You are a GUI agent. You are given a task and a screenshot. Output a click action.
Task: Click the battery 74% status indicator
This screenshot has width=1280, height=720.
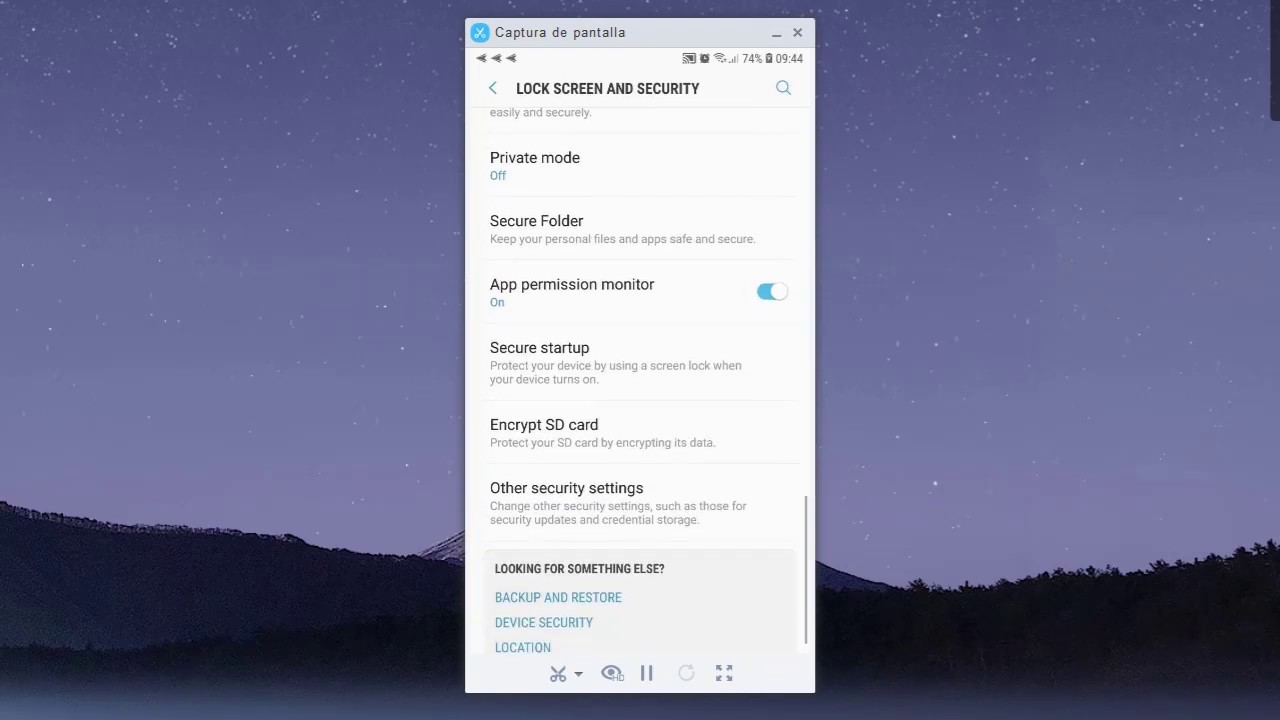tap(757, 59)
